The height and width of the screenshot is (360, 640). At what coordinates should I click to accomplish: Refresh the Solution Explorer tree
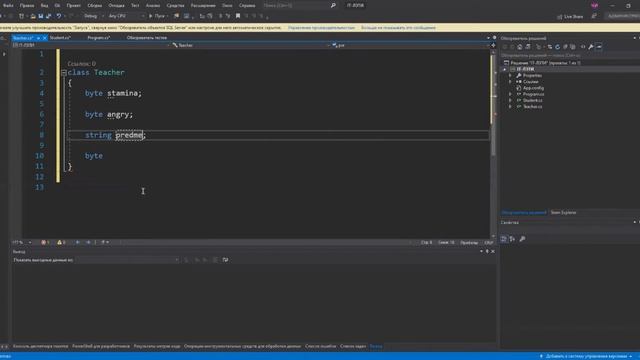coord(558,47)
